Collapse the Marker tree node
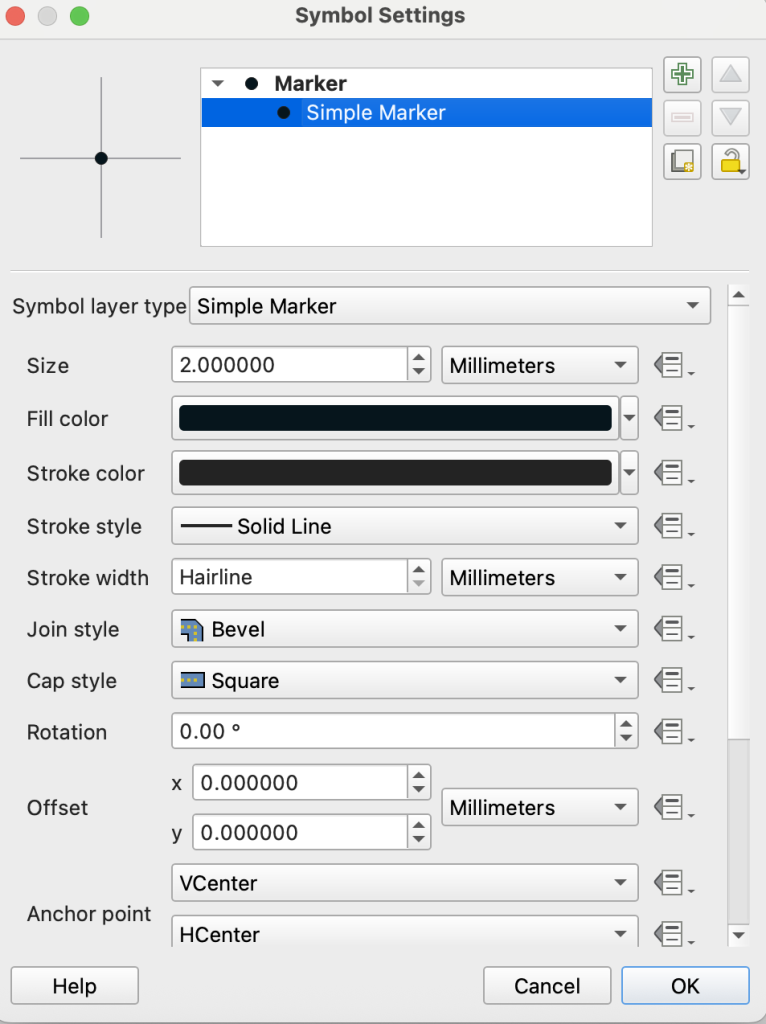This screenshot has width=766, height=1024. 218,85
